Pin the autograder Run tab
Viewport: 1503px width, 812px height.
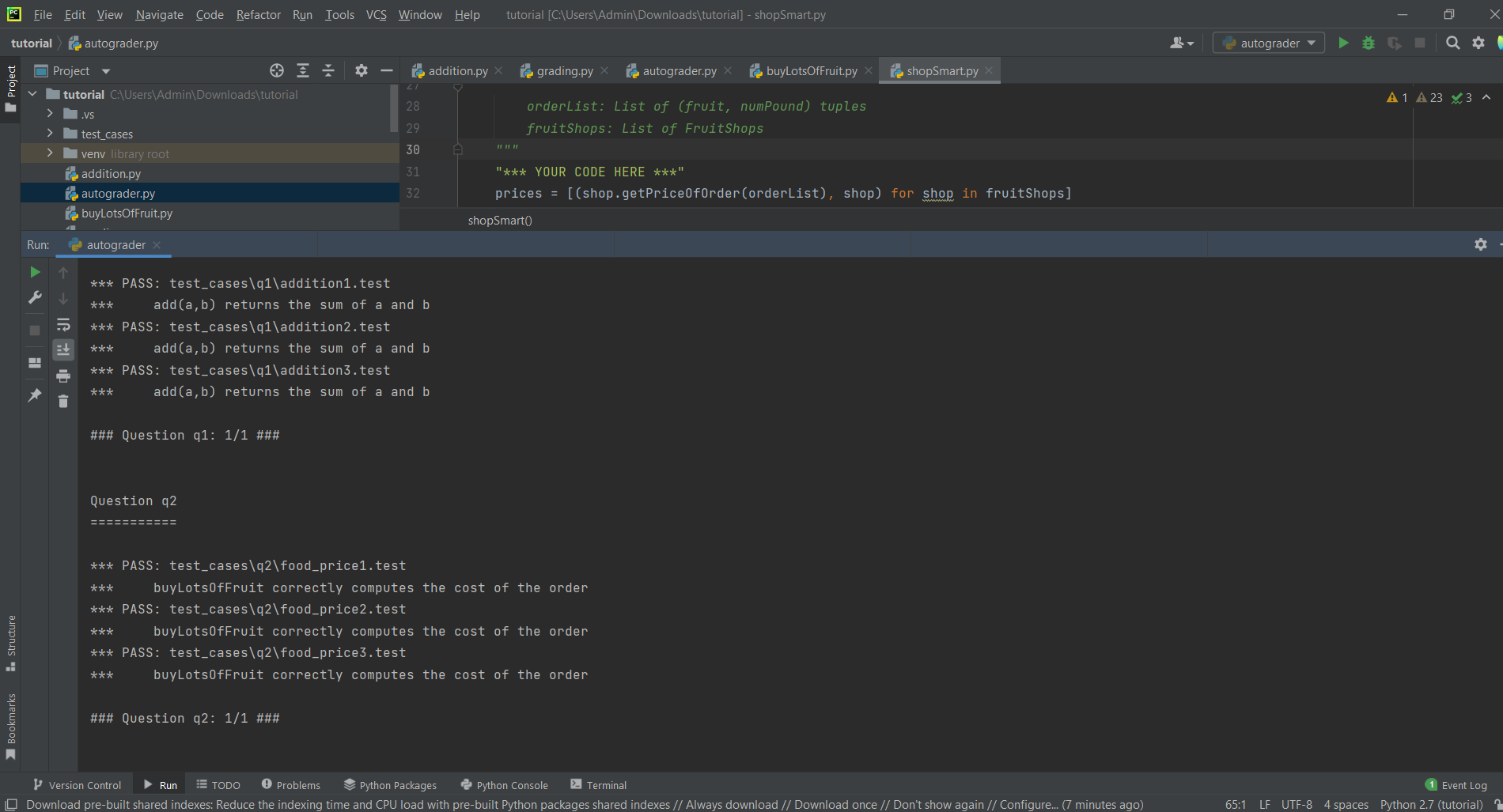coord(35,395)
